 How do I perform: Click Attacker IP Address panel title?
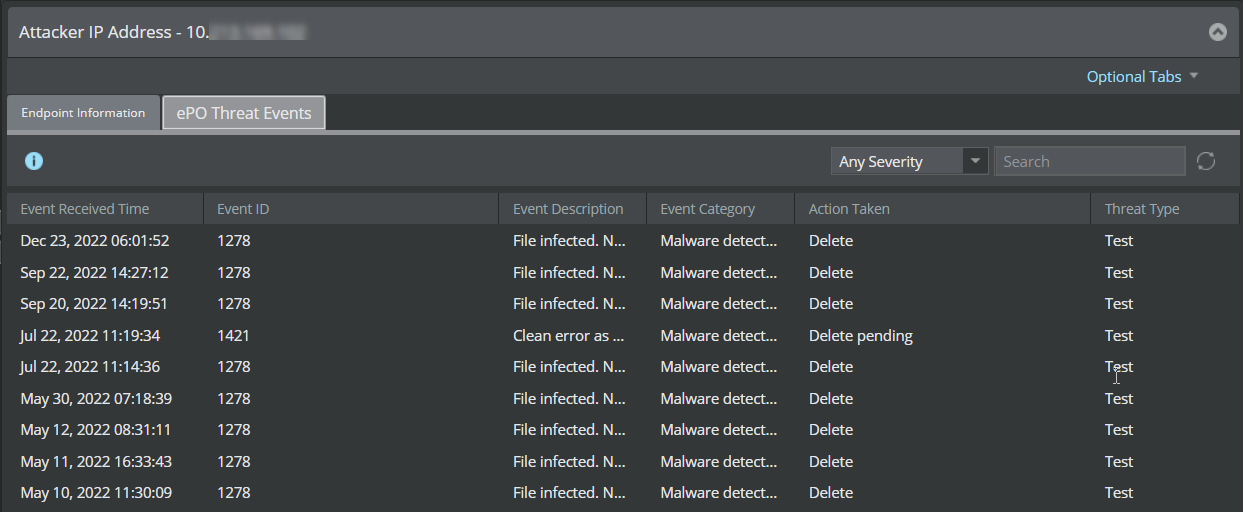(x=163, y=32)
